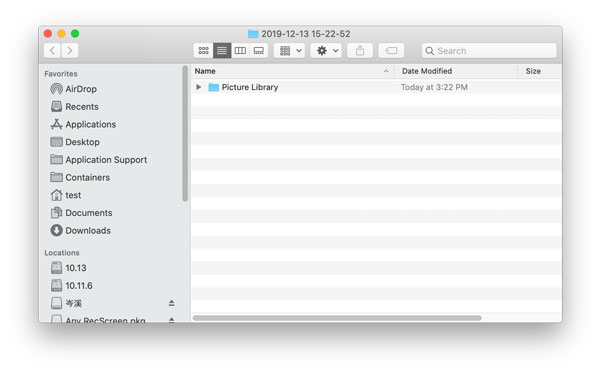
Task: Click the title bar folder proxy icon
Action: (x=253, y=34)
